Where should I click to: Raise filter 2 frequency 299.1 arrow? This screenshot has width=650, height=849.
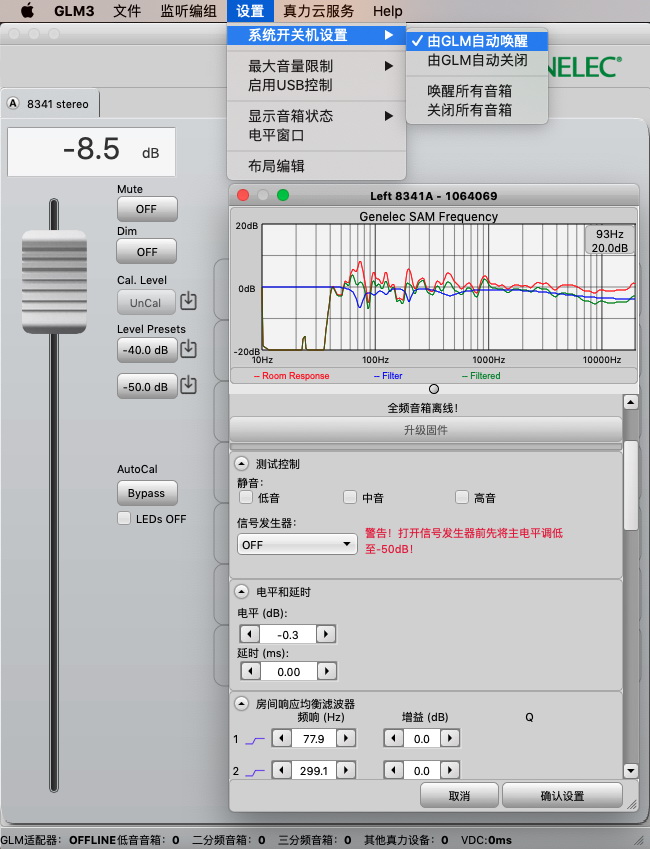coord(346,770)
